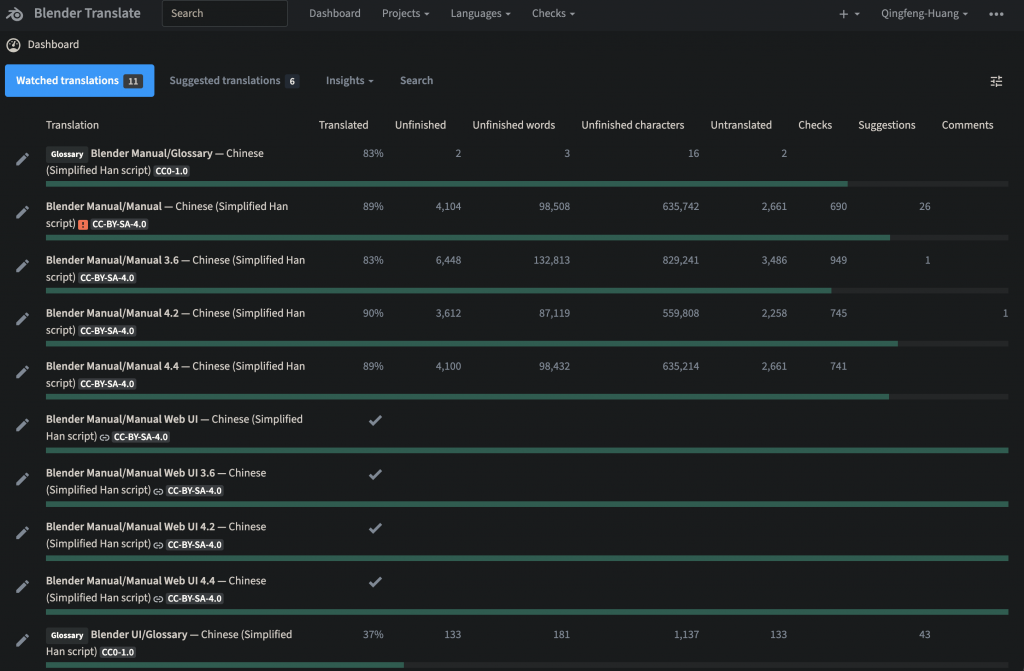Click the 690 checks count in Manual row
1024x671 pixels.
[839, 206]
